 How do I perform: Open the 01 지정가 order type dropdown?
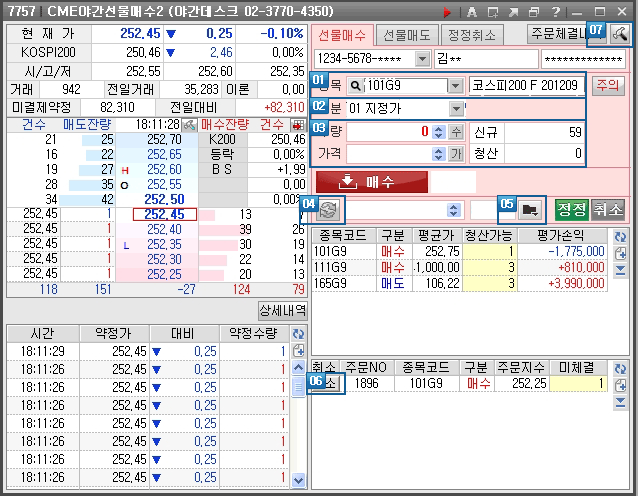coord(456,109)
